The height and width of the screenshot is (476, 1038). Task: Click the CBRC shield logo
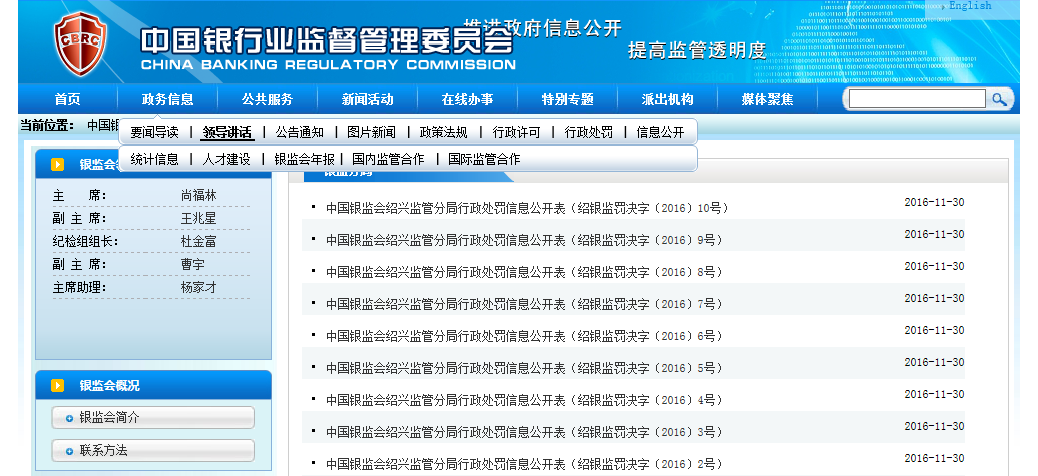(83, 43)
